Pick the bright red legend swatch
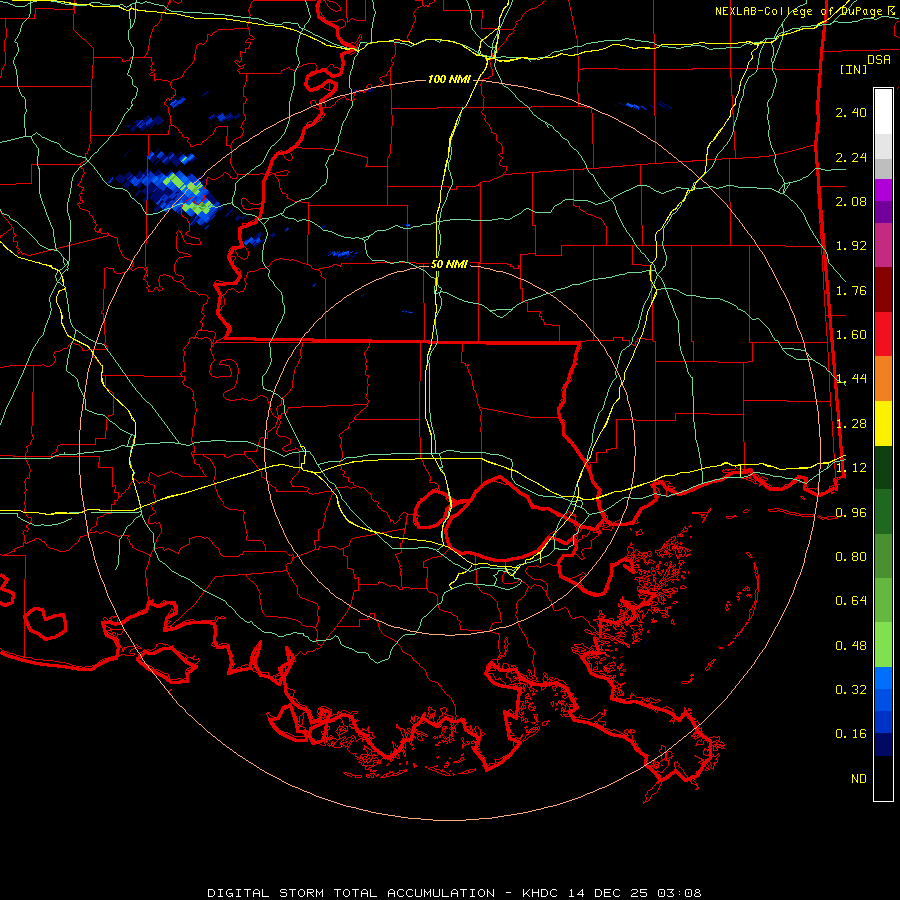This screenshot has width=900, height=900. tap(883, 334)
